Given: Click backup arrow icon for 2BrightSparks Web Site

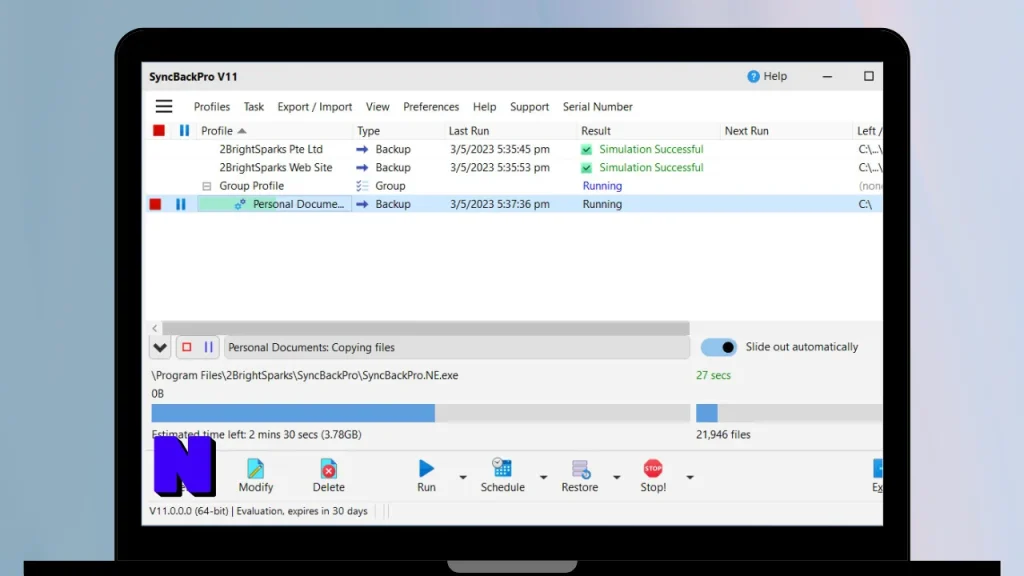Looking at the screenshot, I should coord(362,168).
